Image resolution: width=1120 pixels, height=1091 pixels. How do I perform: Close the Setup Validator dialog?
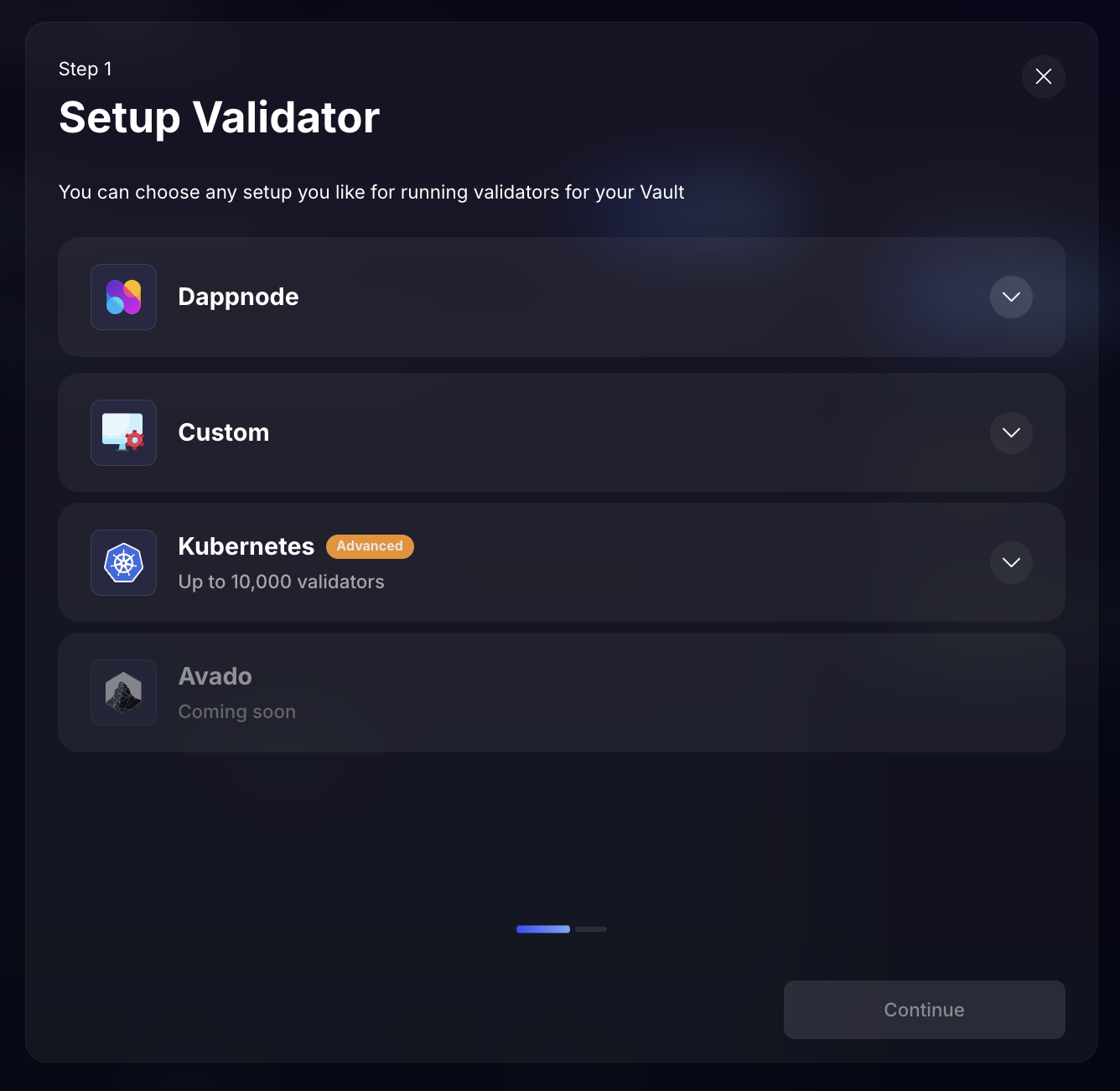[1043, 76]
